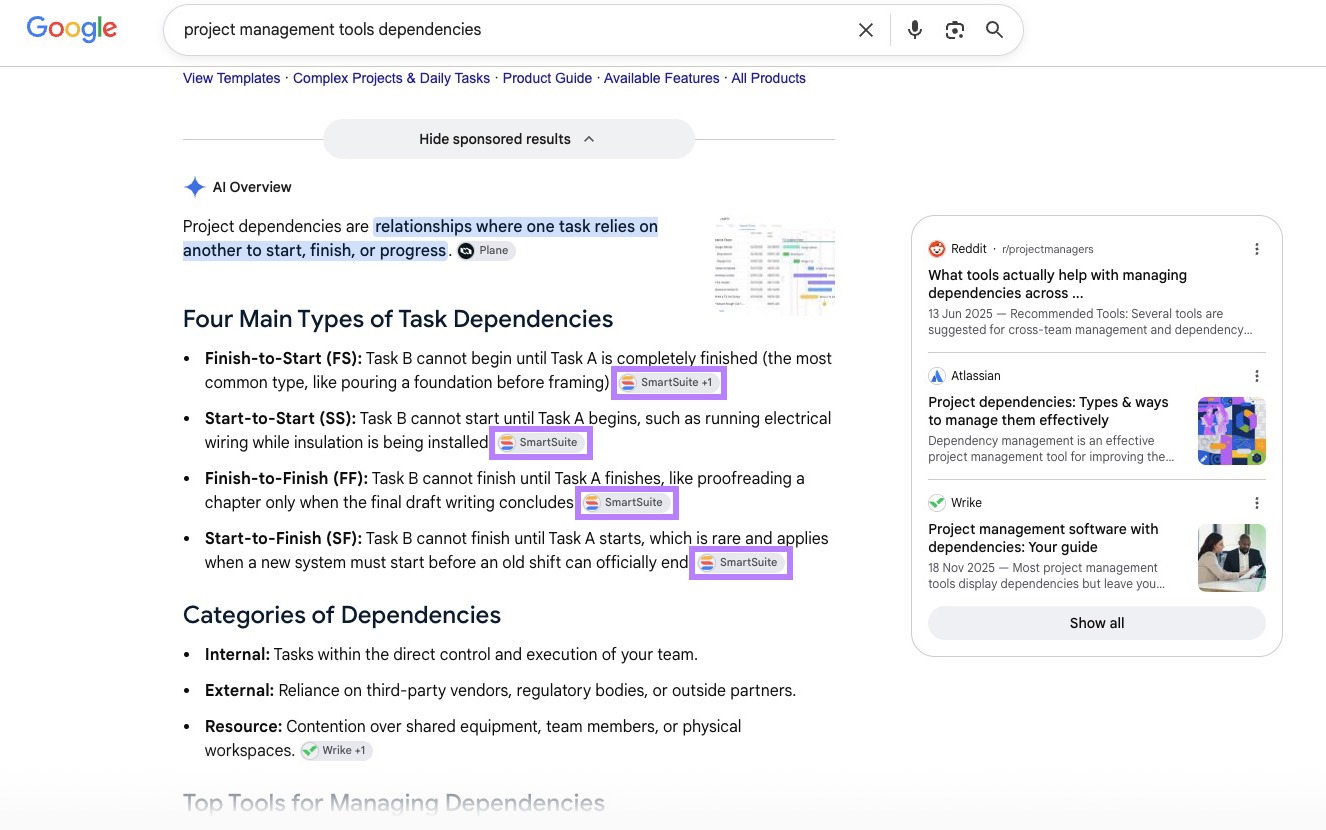Open Google Lens image search icon
Viewport: 1326px width, 830px height.
click(955, 30)
